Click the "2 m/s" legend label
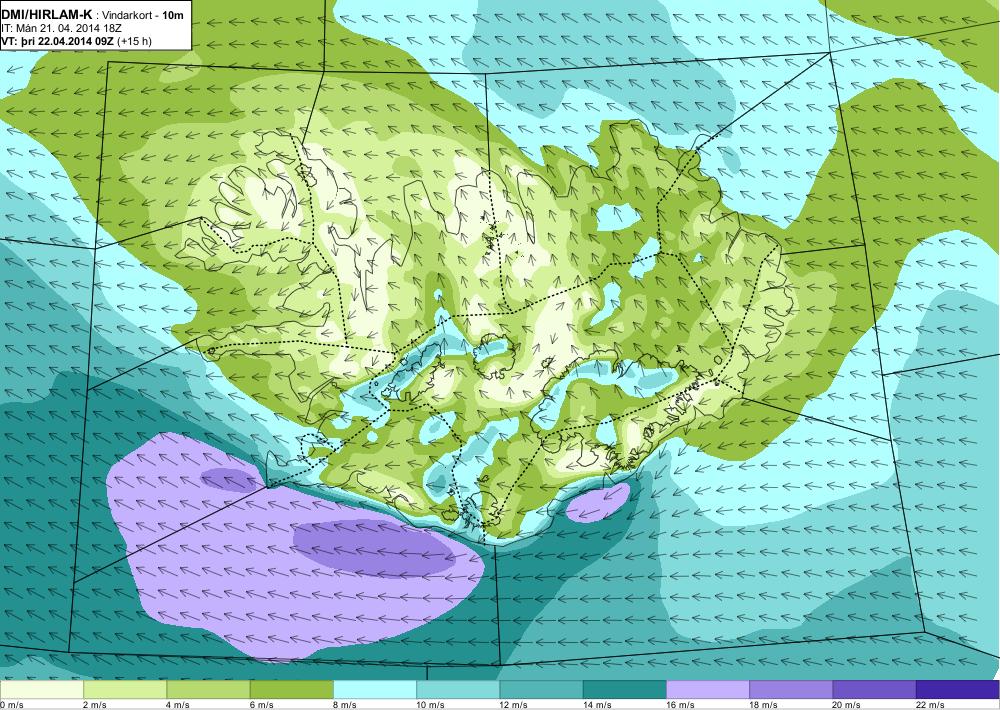The height and width of the screenshot is (710, 1000). (x=95, y=705)
